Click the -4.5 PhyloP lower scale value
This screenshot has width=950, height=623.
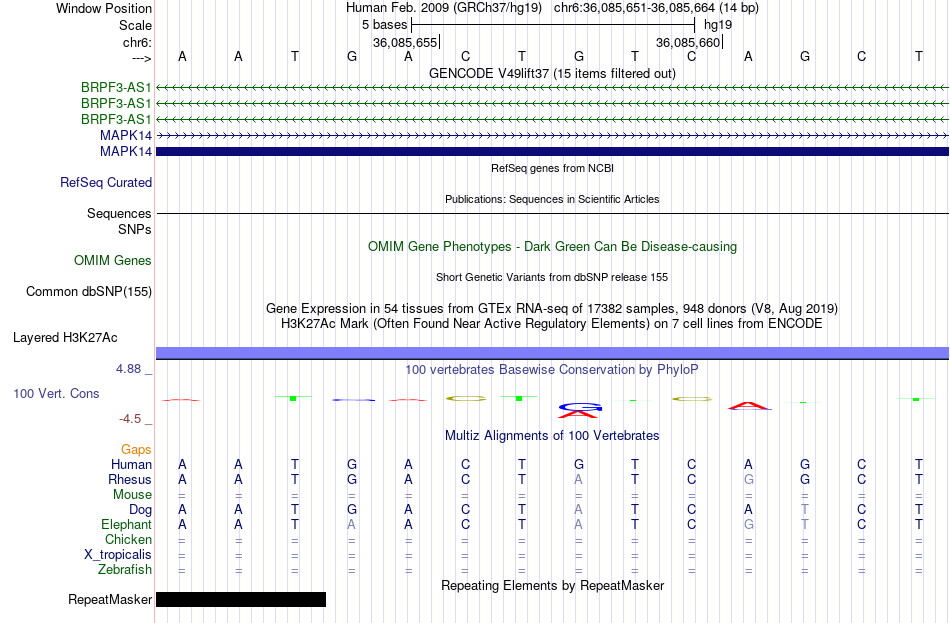point(130,419)
